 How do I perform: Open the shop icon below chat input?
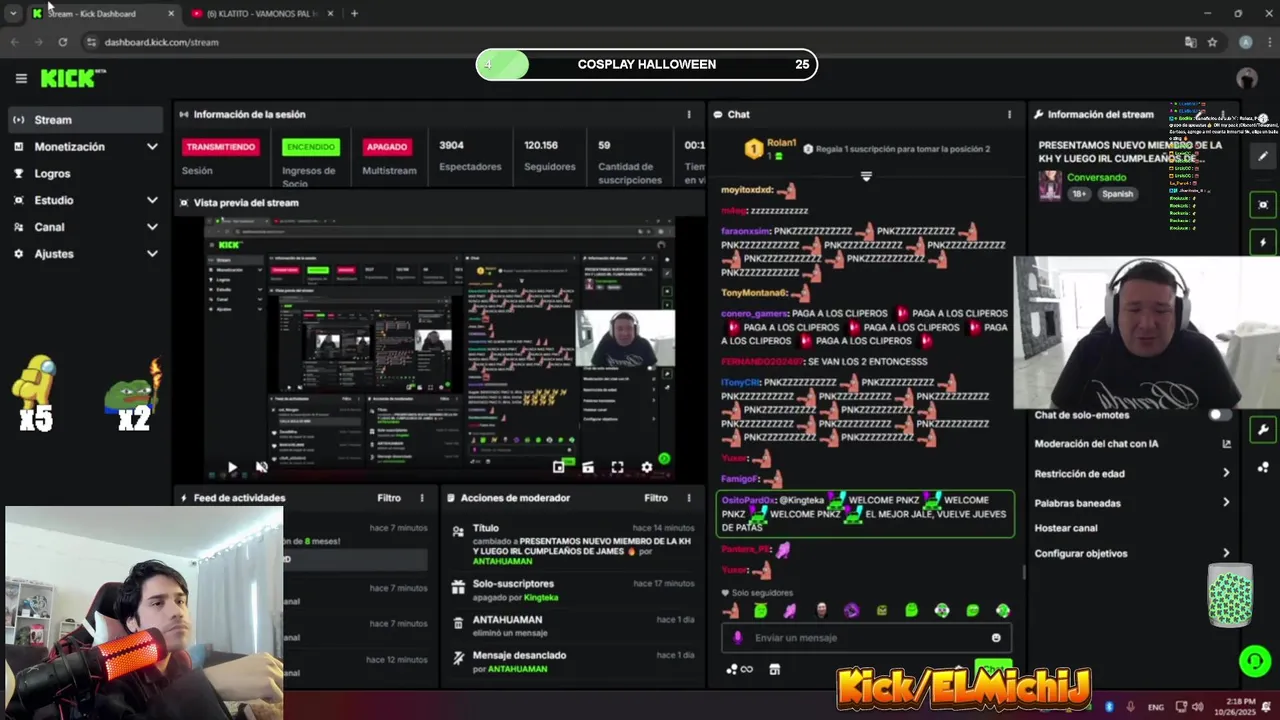coord(774,669)
